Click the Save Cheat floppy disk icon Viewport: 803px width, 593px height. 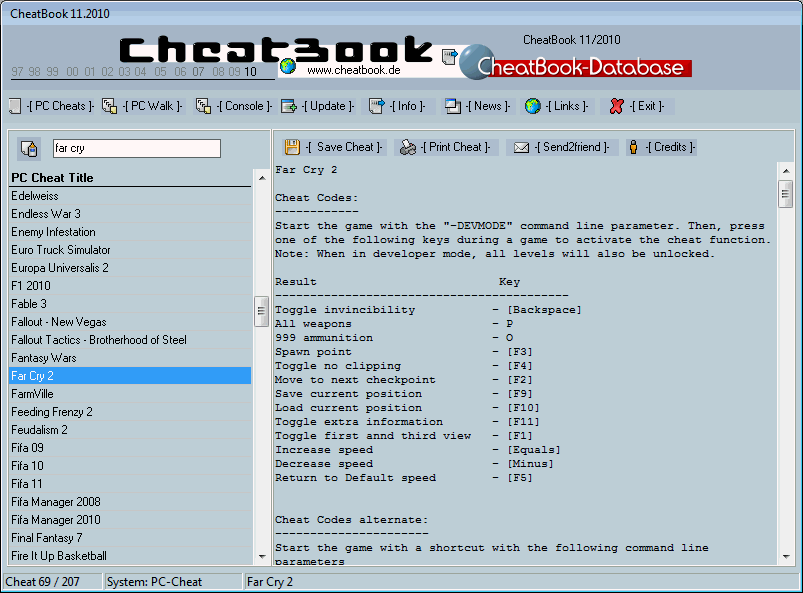[x=292, y=147]
